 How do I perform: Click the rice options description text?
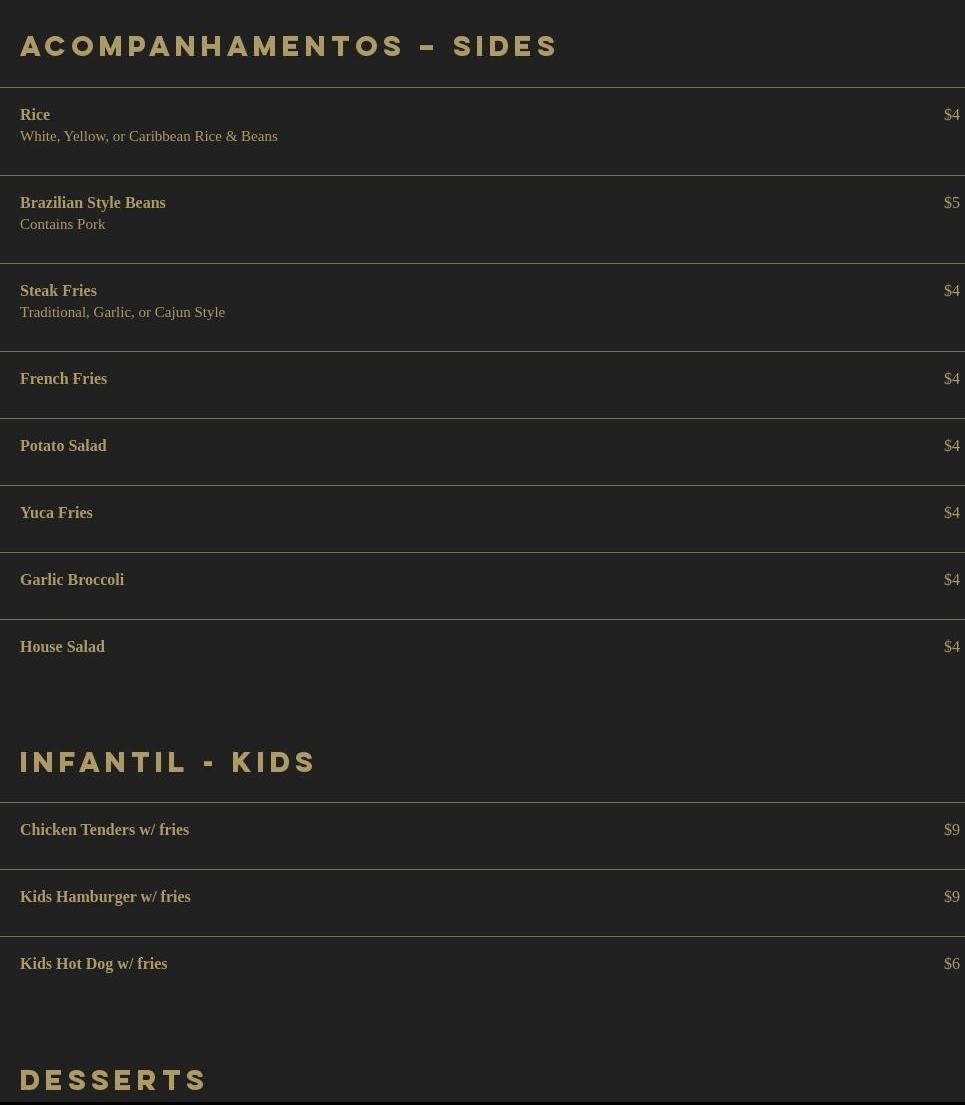tap(149, 136)
